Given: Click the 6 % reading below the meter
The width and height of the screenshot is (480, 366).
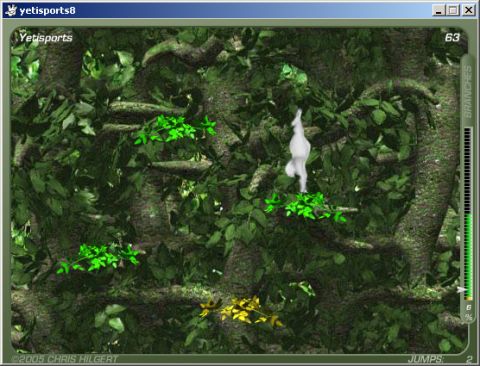Looking at the screenshot, I should coord(469,312).
